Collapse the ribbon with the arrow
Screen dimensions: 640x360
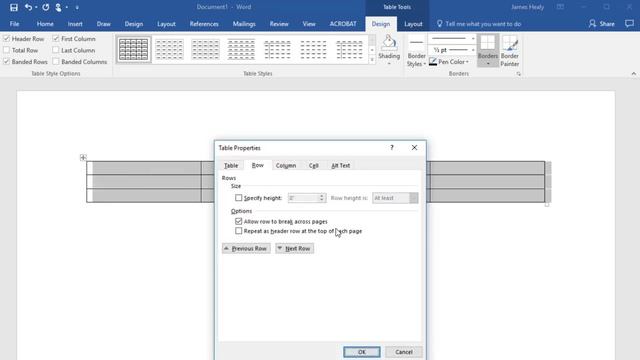tap(633, 74)
